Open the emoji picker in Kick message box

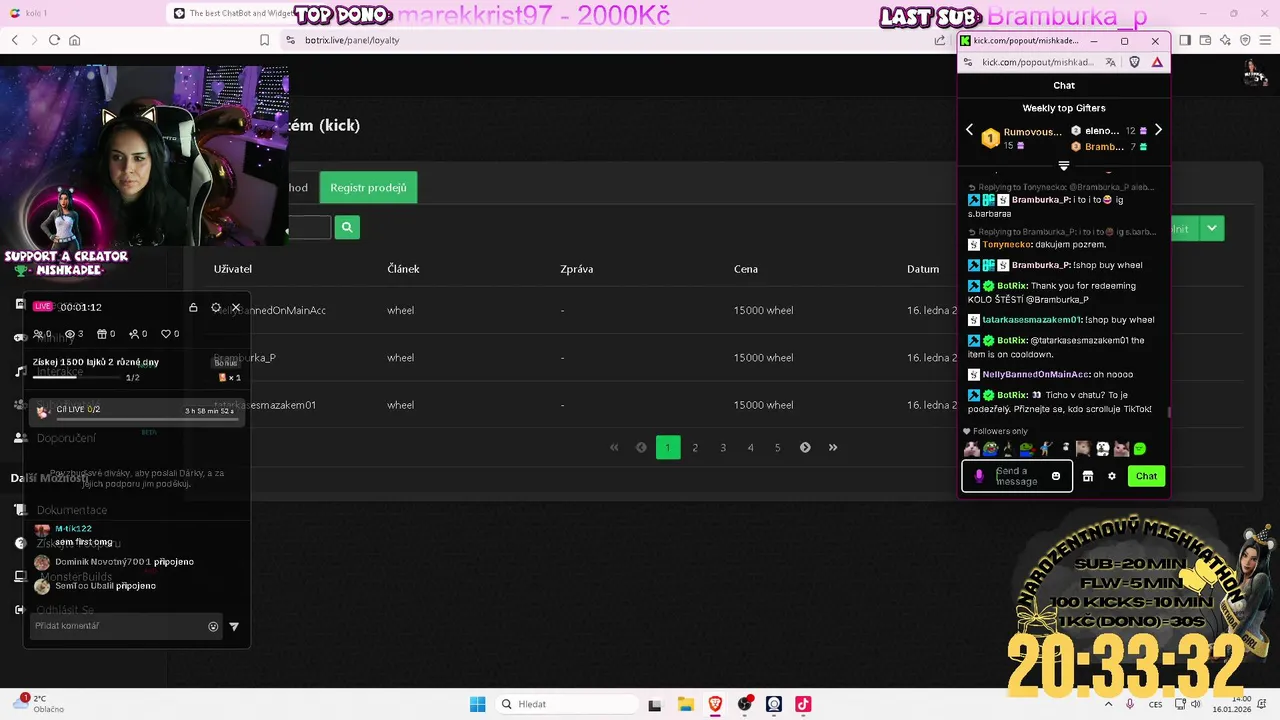(1056, 476)
